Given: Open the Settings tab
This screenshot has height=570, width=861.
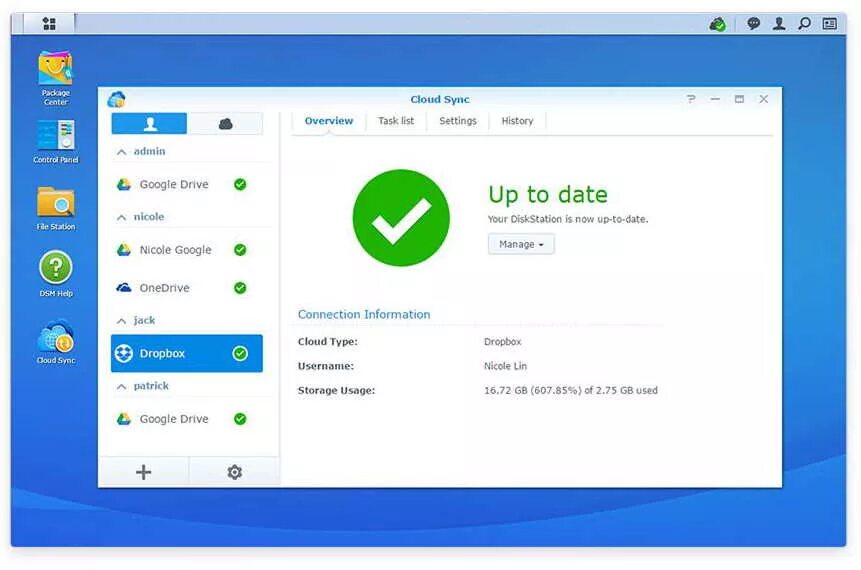Looking at the screenshot, I should tap(458, 121).
